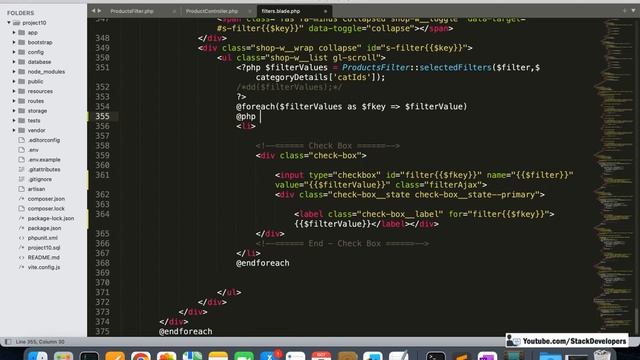640x360 pixels.
Task: Place cursor on the @endforeach line 368
Action: [262, 263]
